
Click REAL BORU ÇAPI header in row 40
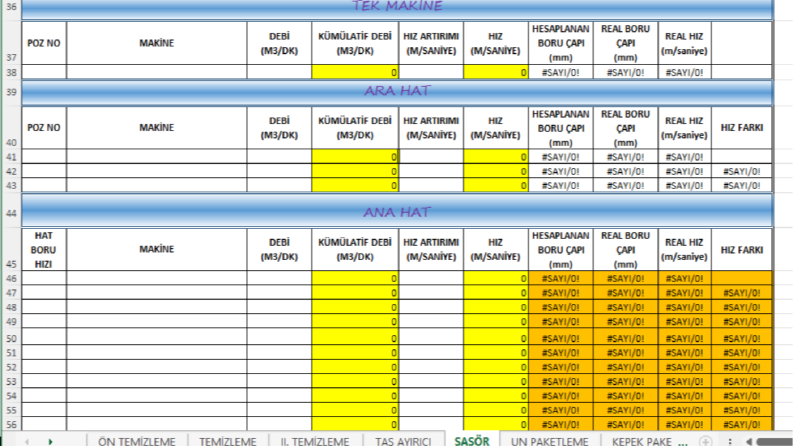626,127
